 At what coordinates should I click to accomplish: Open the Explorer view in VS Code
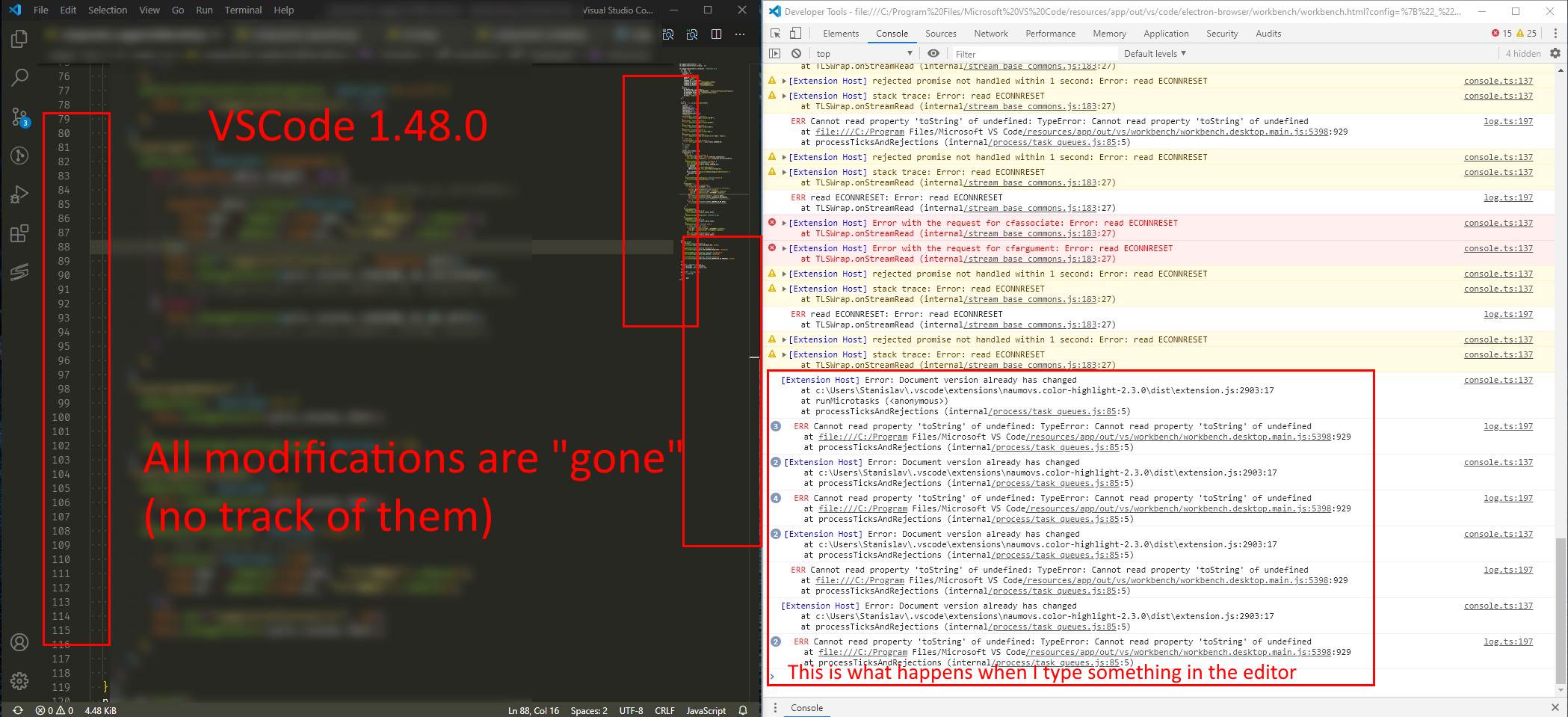click(19, 38)
